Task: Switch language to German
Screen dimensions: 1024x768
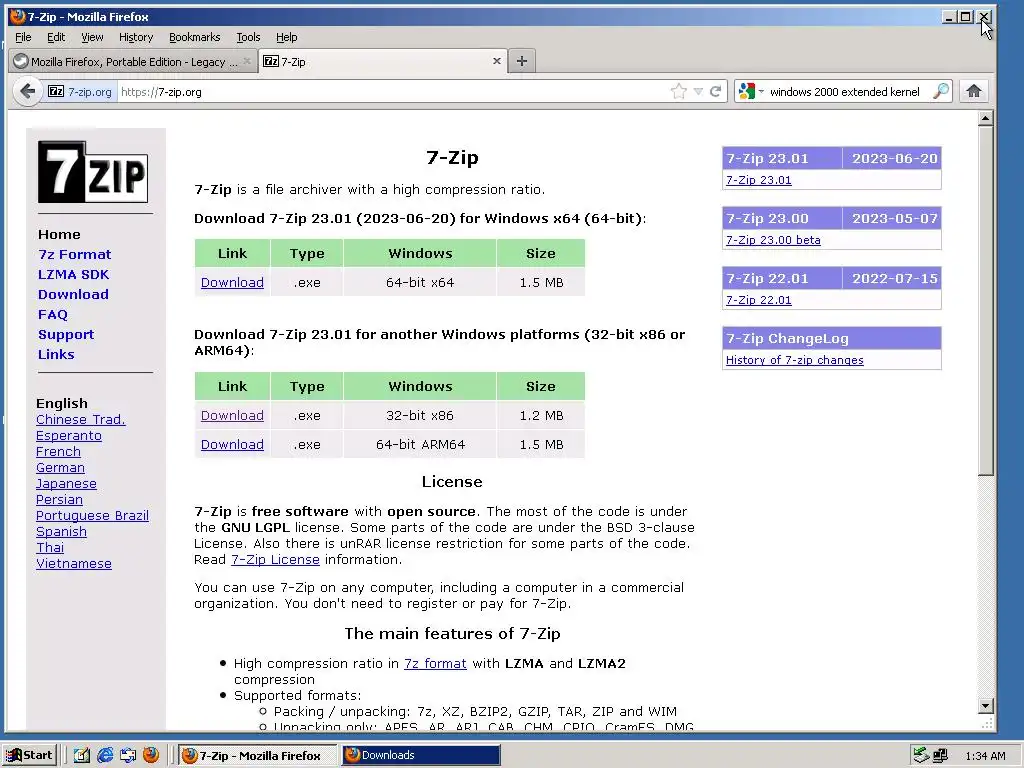Action: click(x=60, y=468)
